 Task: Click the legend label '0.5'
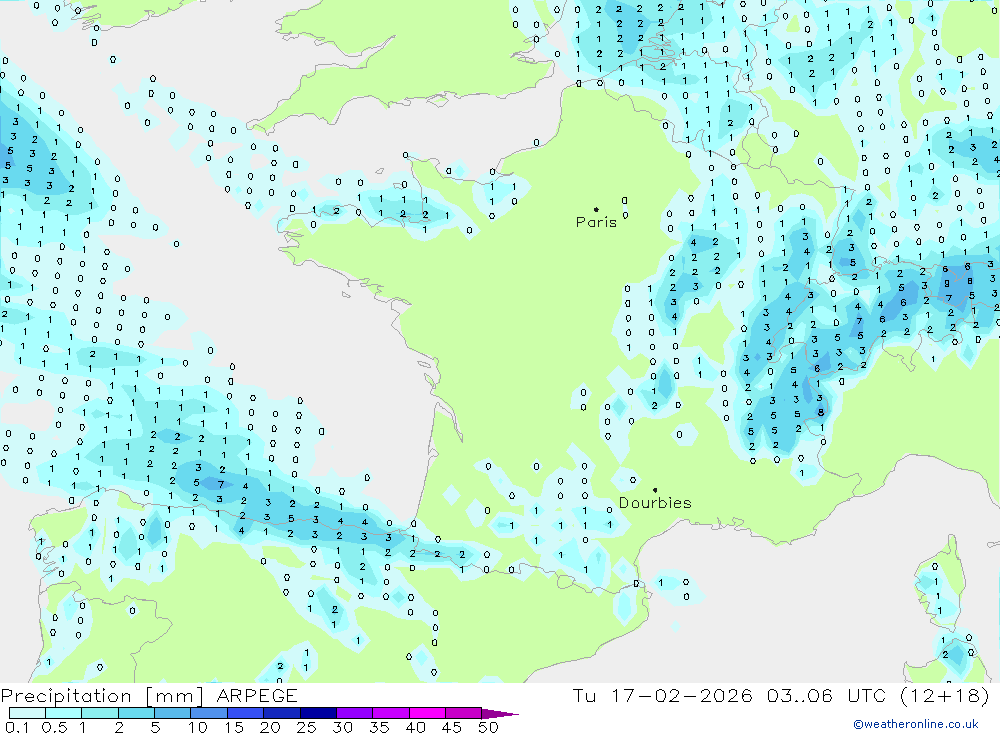click(54, 727)
